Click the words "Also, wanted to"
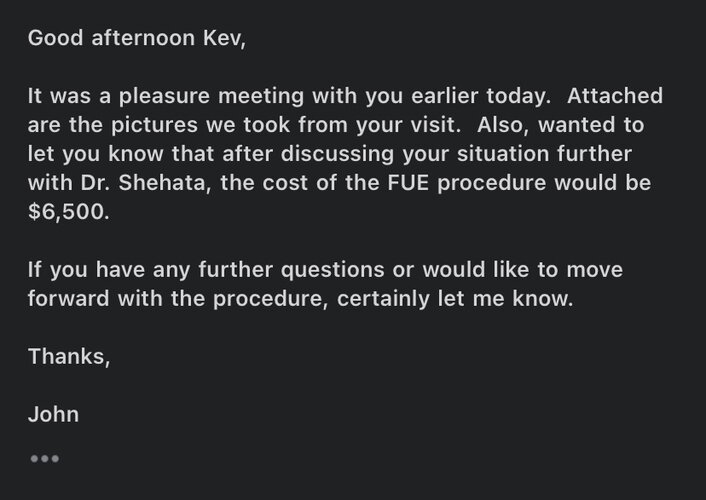 [x=561, y=125]
